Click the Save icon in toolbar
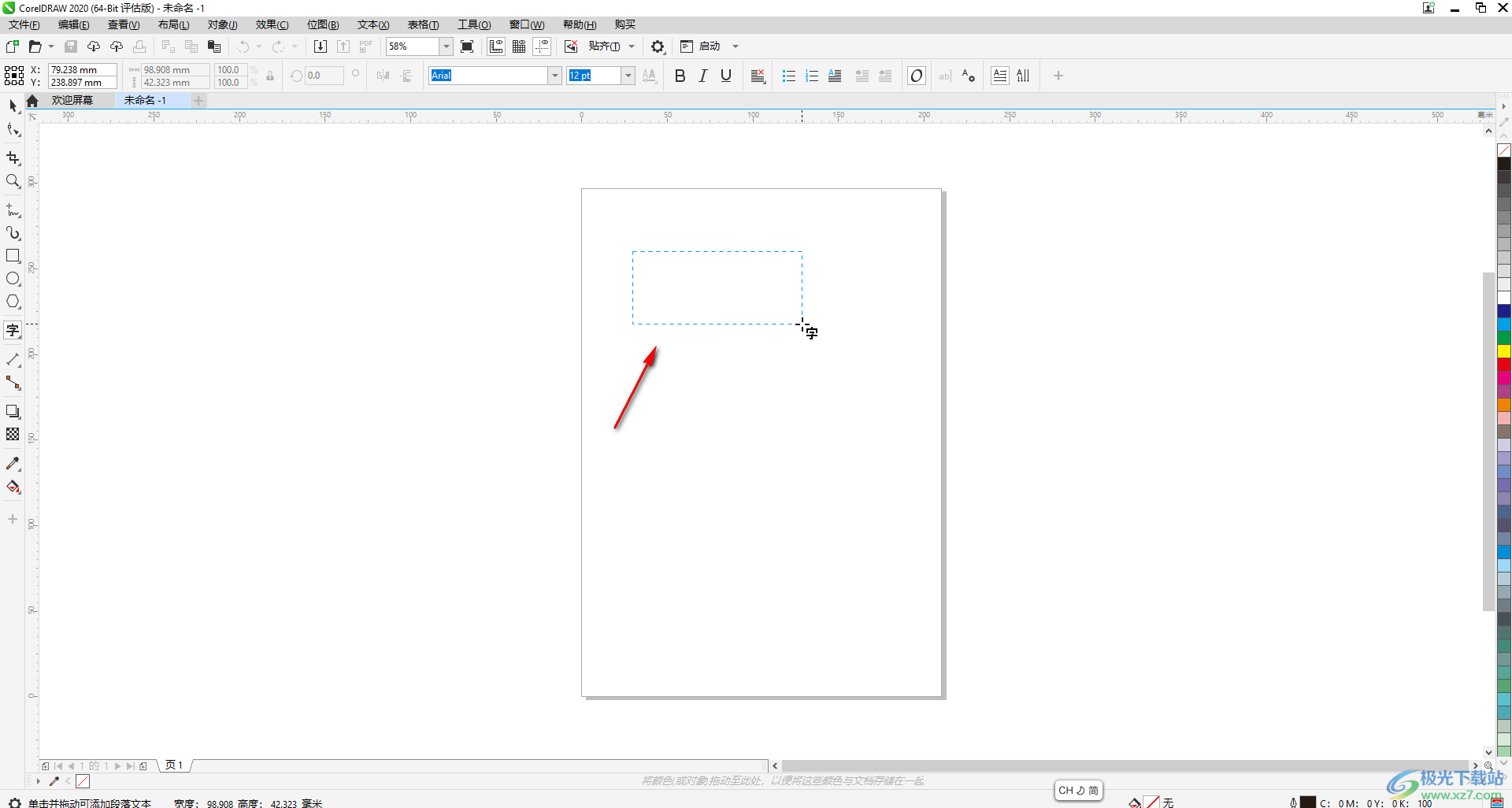 tap(71, 46)
